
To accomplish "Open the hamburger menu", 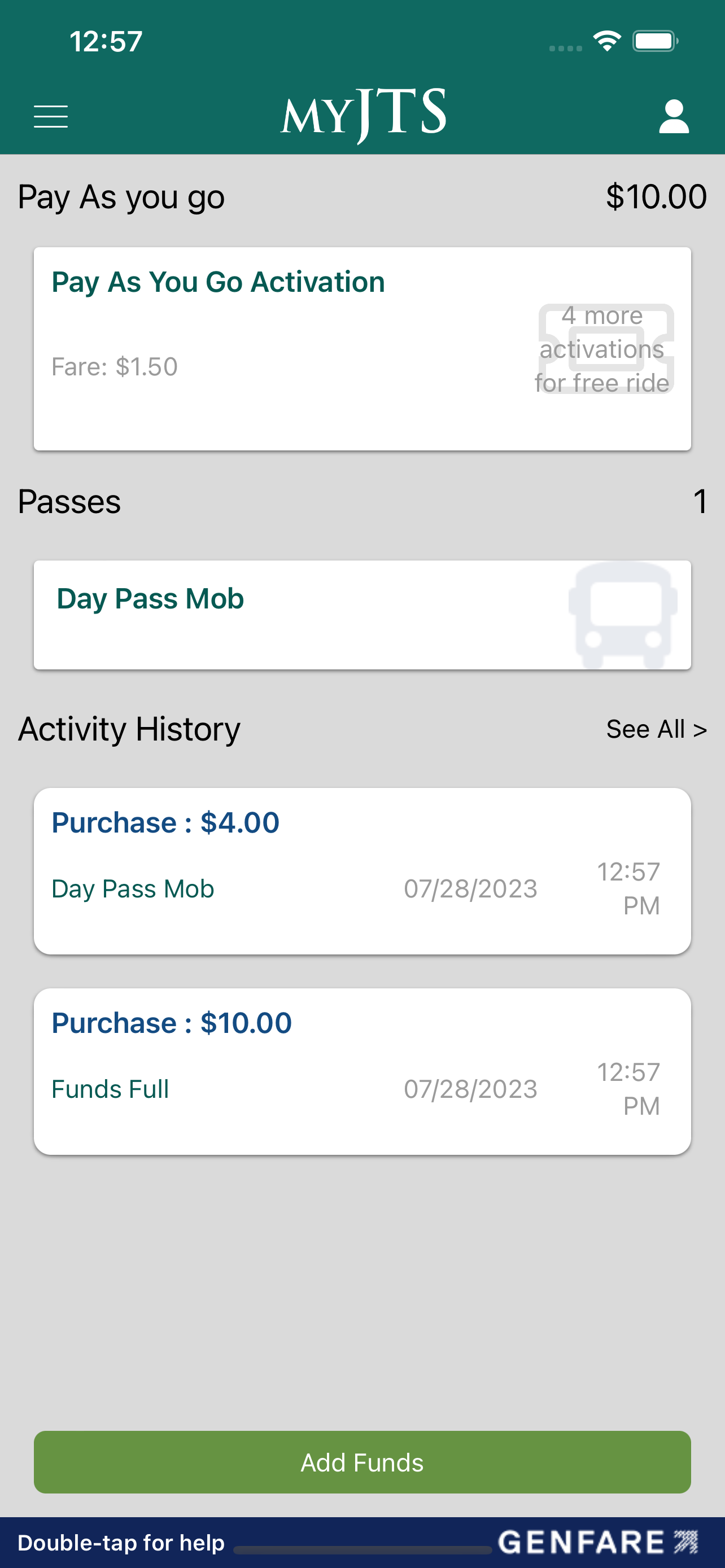I will pyautogui.click(x=50, y=116).
